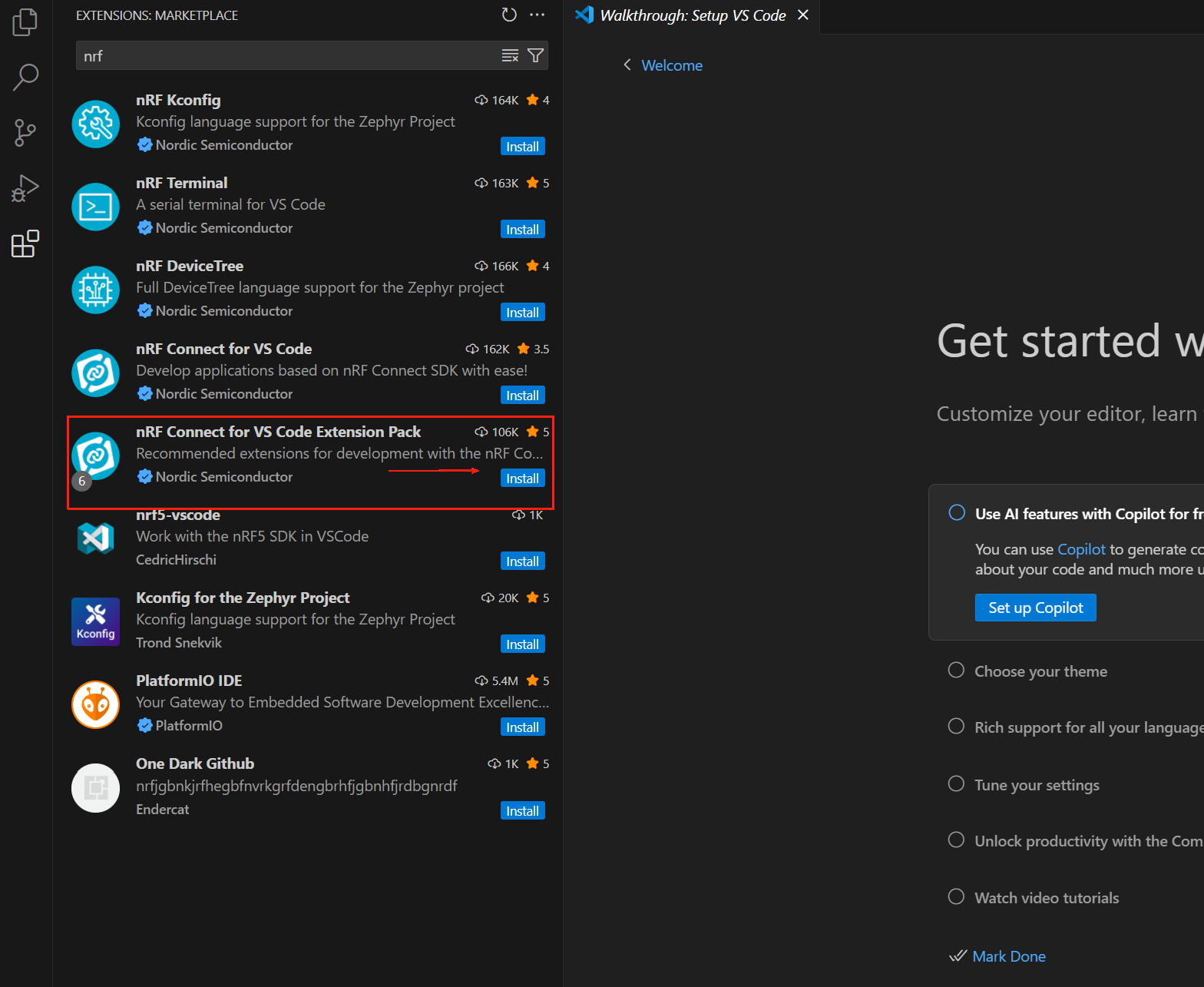Install nRF Connect for VS Code Extension Pack
1204x987 pixels.
coord(522,479)
